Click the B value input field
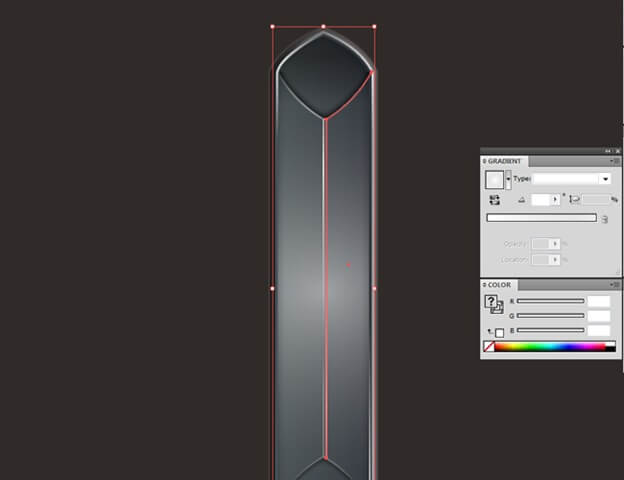The height and width of the screenshot is (480, 624). click(599, 331)
